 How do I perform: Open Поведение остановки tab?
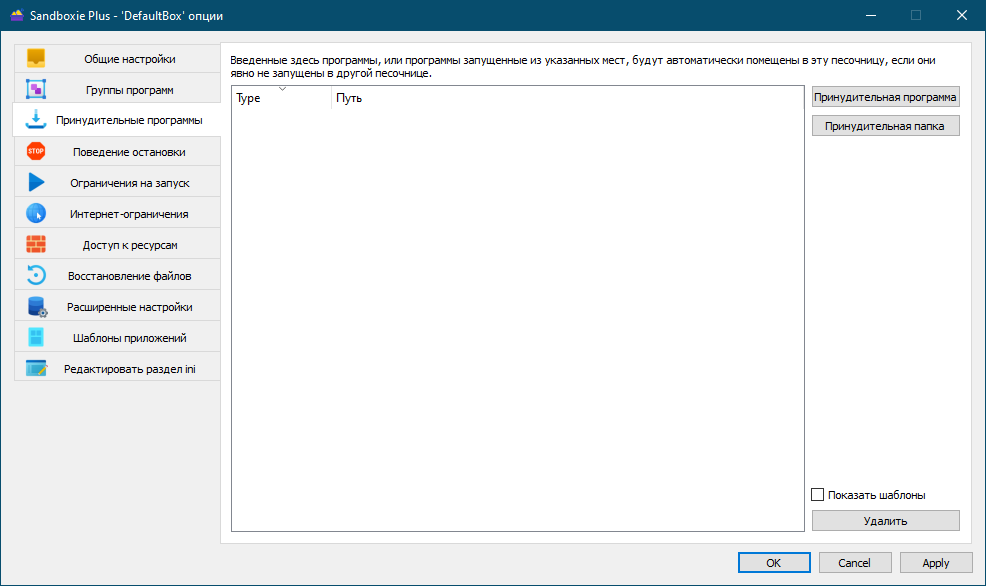coord(118,152)
